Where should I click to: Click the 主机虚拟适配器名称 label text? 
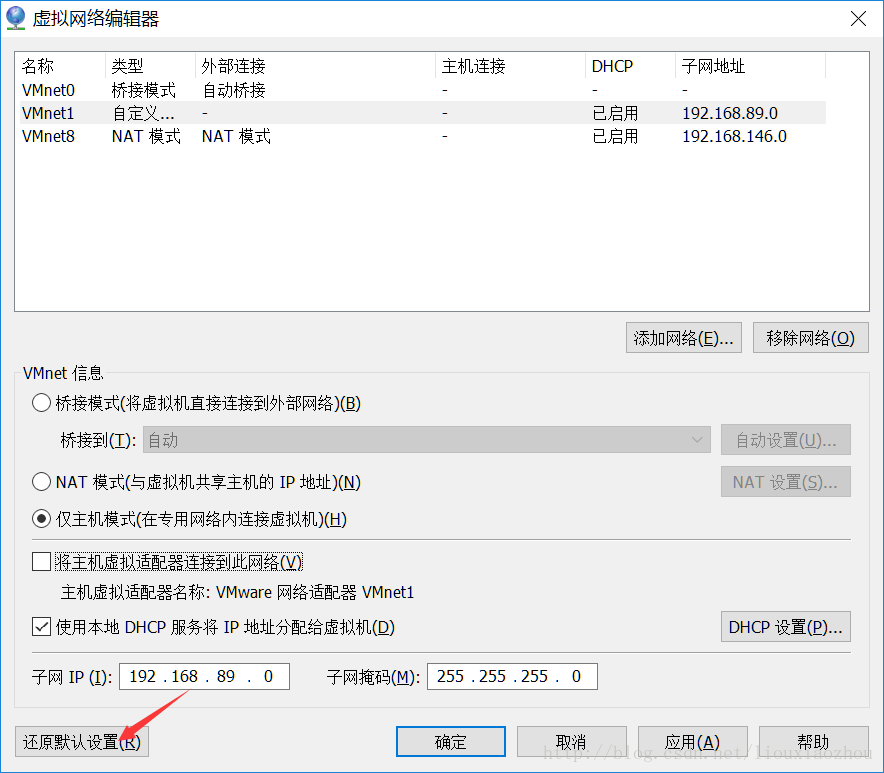click(135, 593)
